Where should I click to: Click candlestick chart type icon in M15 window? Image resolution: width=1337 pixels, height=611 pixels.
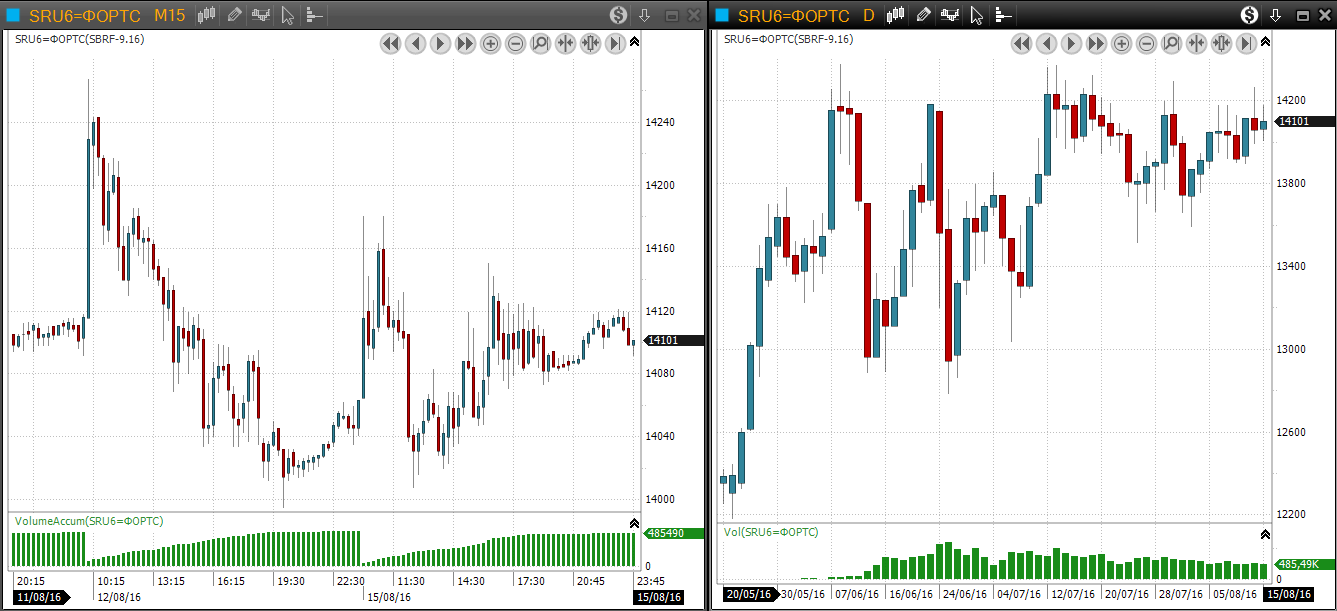[207, 15]
